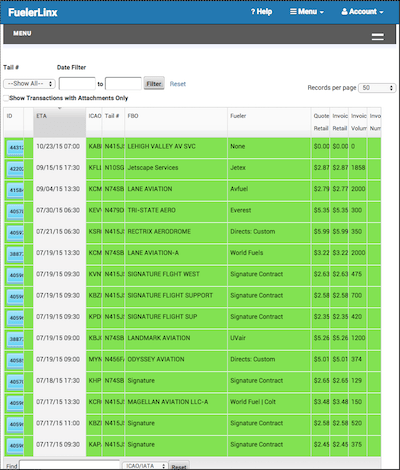This screenshot has width=400, height=470.
Task: Sort by the FBO column header
Action: pos(176,122)
